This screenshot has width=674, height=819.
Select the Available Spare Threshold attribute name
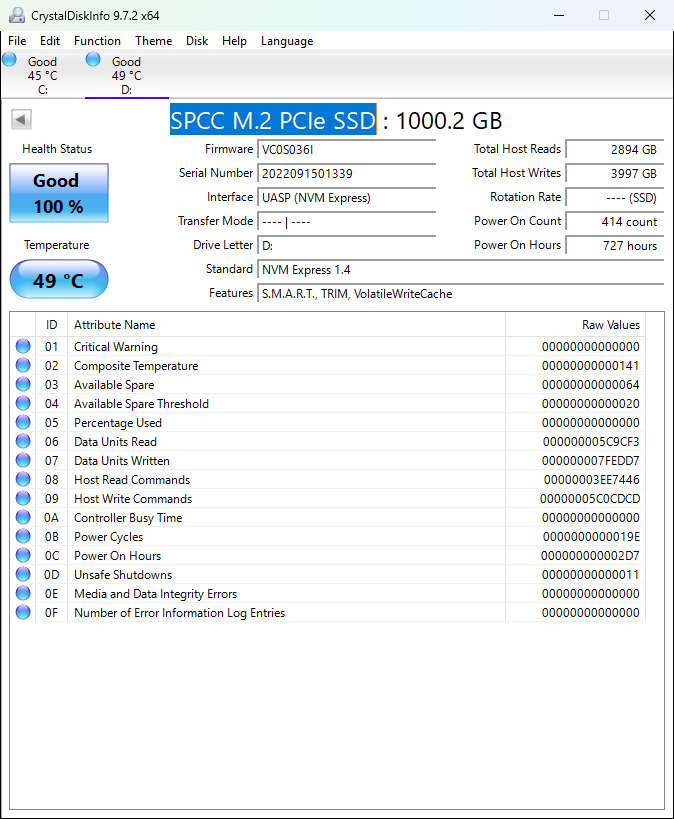pyautogui.click(x=141, y=404)
